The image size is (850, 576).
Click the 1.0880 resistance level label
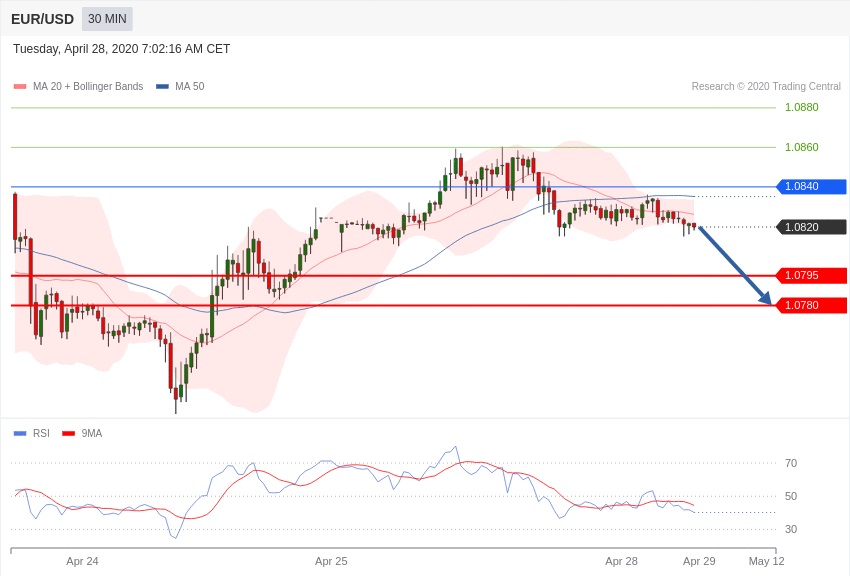801,107
